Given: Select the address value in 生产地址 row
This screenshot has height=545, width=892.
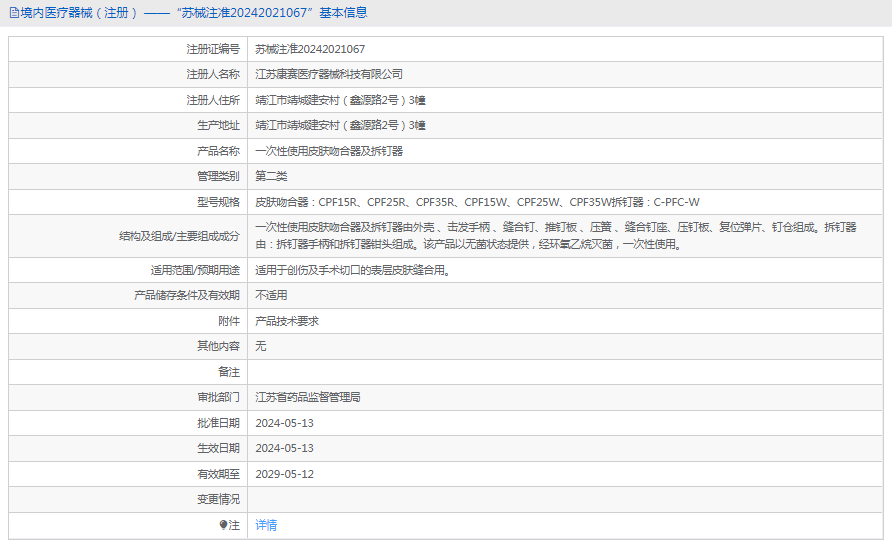Looking at the screenshot, I should [340, 125].
